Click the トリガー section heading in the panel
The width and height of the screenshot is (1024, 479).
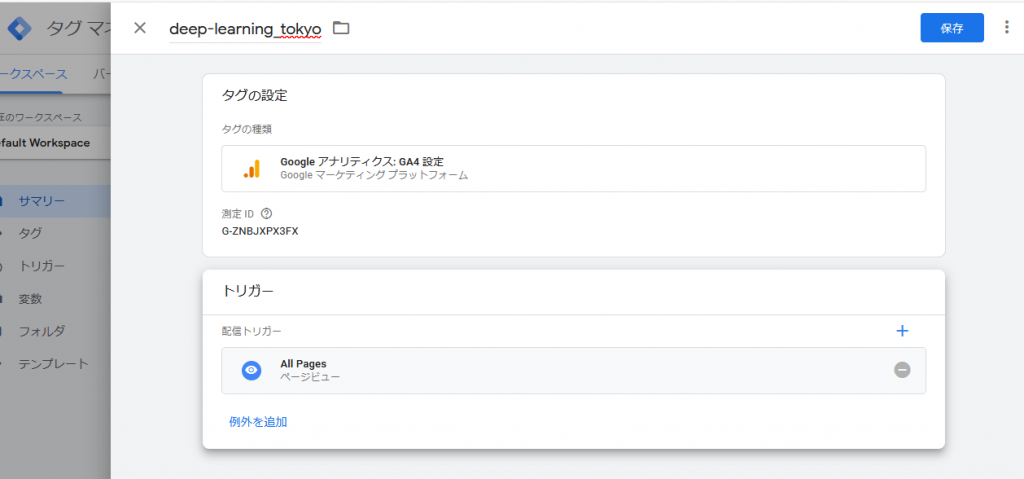click(x=248, y=291)
